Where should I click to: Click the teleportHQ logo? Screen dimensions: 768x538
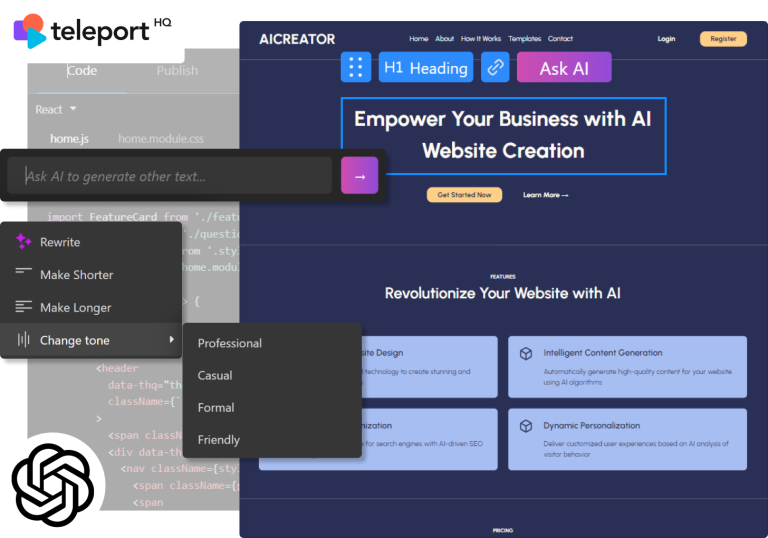[x=92, y=30]
